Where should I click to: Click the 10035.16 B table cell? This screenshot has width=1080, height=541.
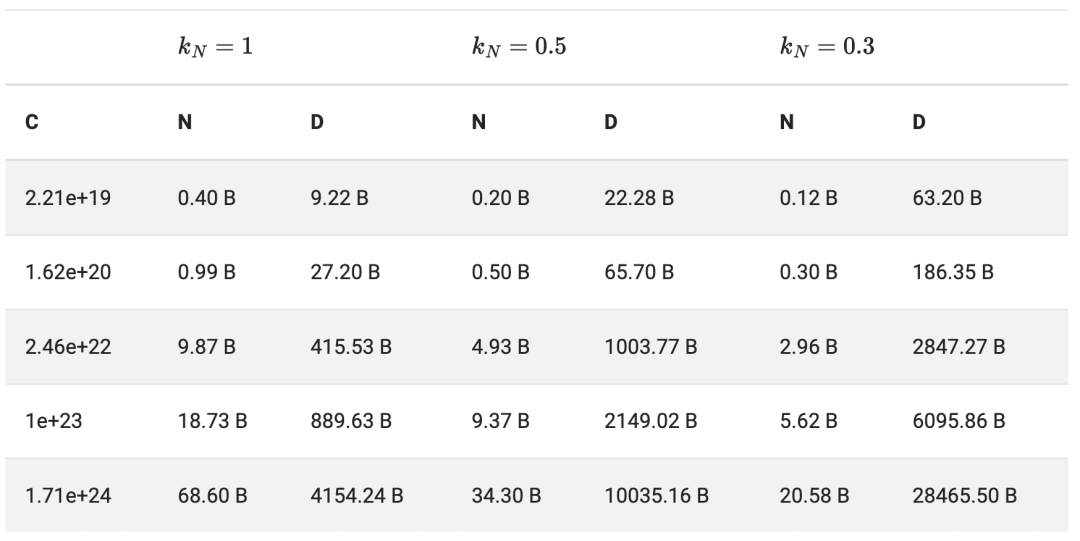[x=654, y=496]
